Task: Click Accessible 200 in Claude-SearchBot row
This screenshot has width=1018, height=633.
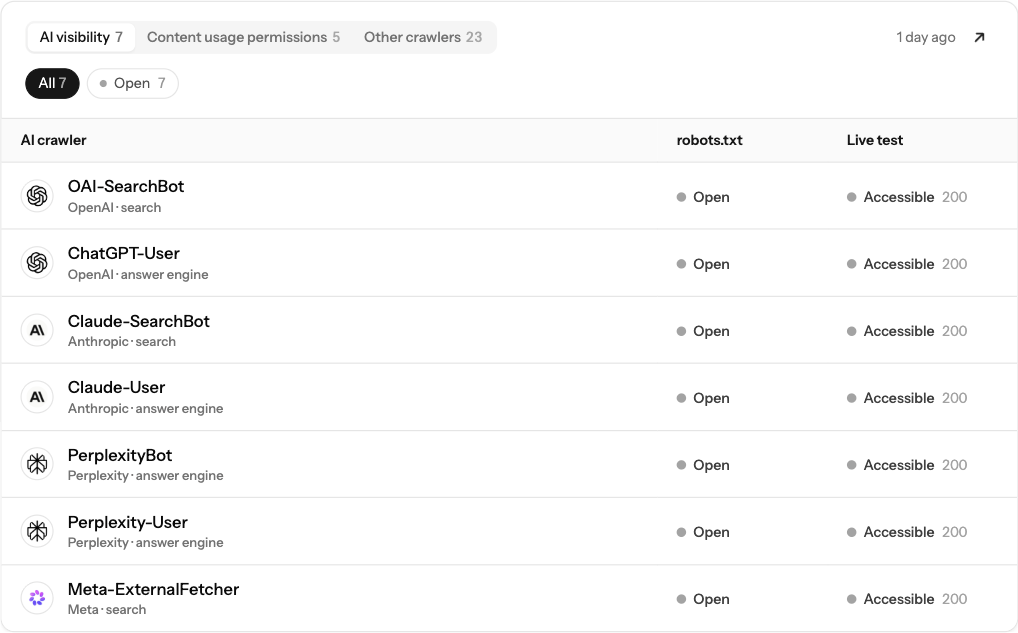Action: (x=907, y=331)
